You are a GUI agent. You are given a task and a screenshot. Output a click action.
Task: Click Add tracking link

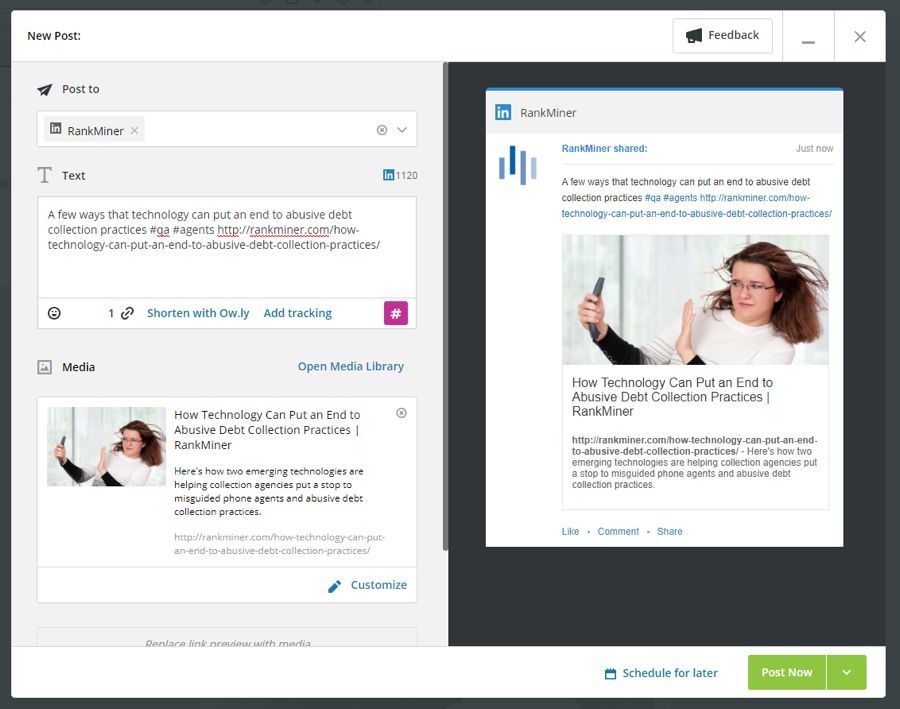point(297,313)
